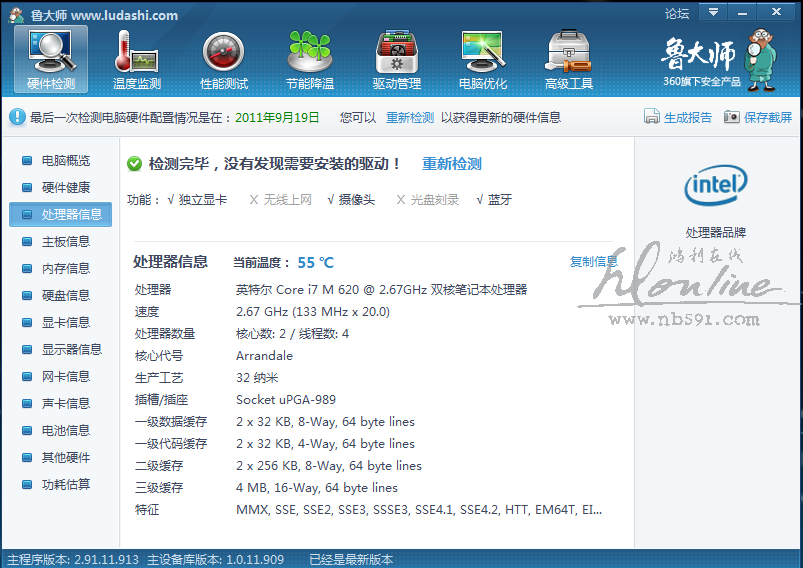Launch the 性能测试 performance test
The image size is (803, 568).
tap(224, 59)
